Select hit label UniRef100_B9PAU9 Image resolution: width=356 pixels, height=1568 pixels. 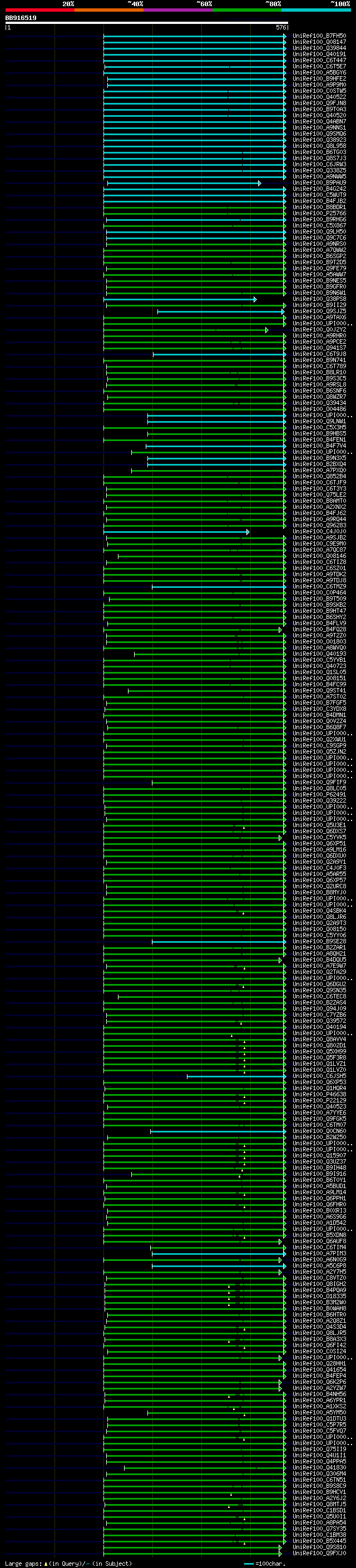[x=319, y=182]
